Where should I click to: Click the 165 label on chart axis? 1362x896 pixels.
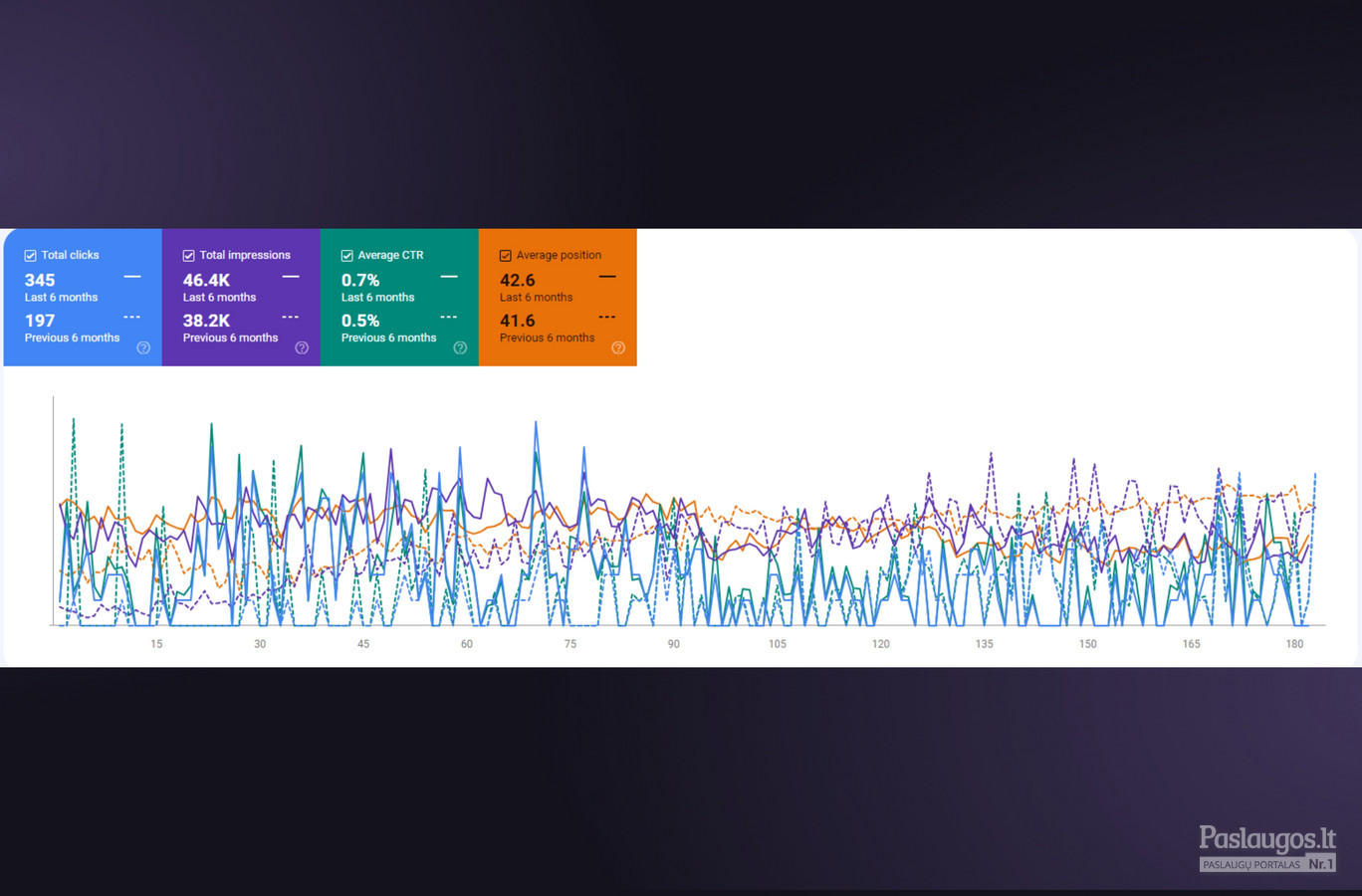(x=1192, y=644)
